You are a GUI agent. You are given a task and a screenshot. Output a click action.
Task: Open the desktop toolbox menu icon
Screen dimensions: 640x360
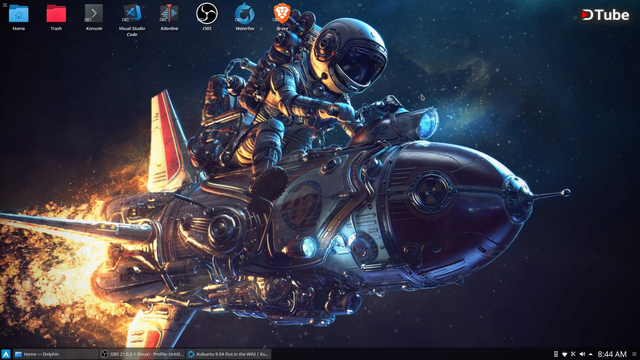(4, 4)
